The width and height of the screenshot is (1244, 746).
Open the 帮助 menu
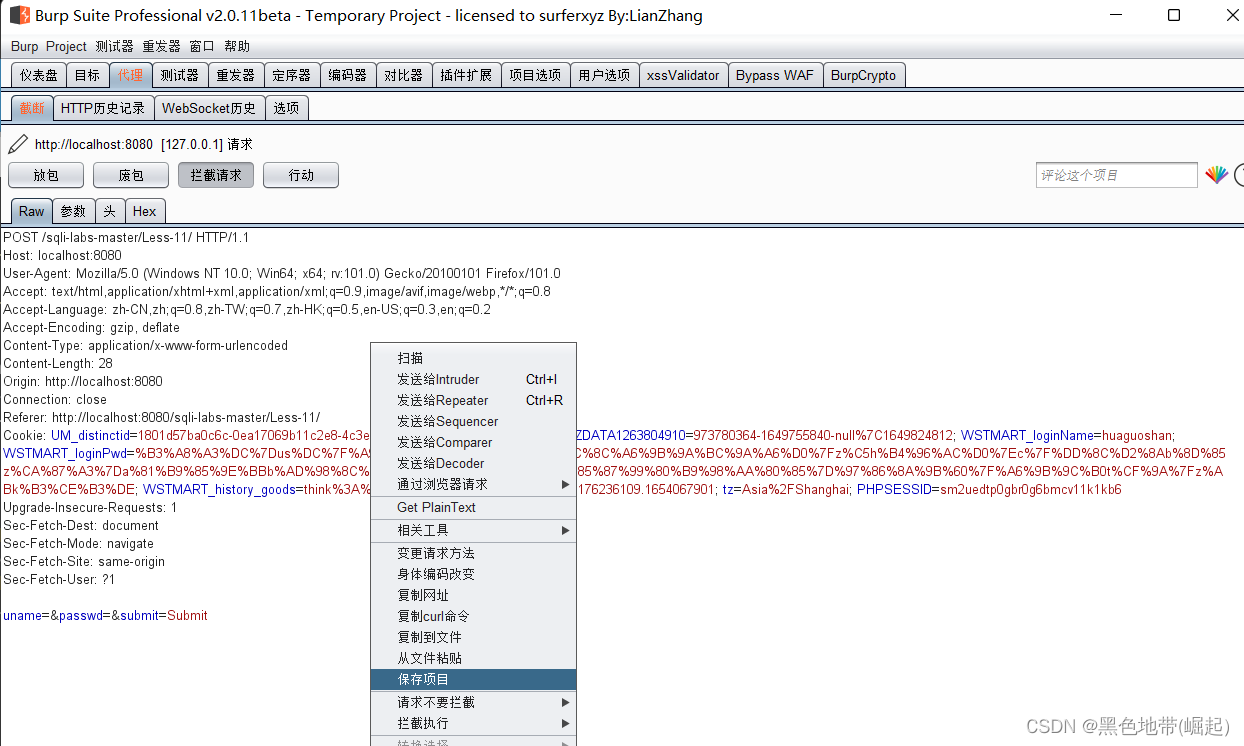tap(237, 46)
